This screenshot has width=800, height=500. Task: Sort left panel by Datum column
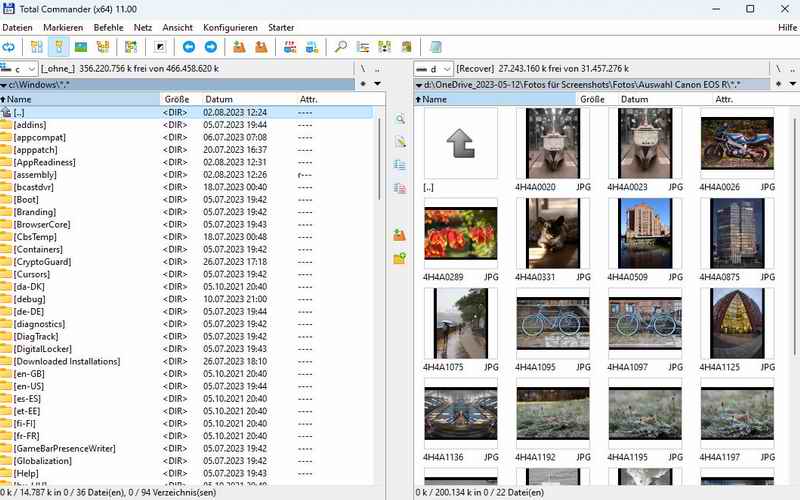[x=218, y=99]
